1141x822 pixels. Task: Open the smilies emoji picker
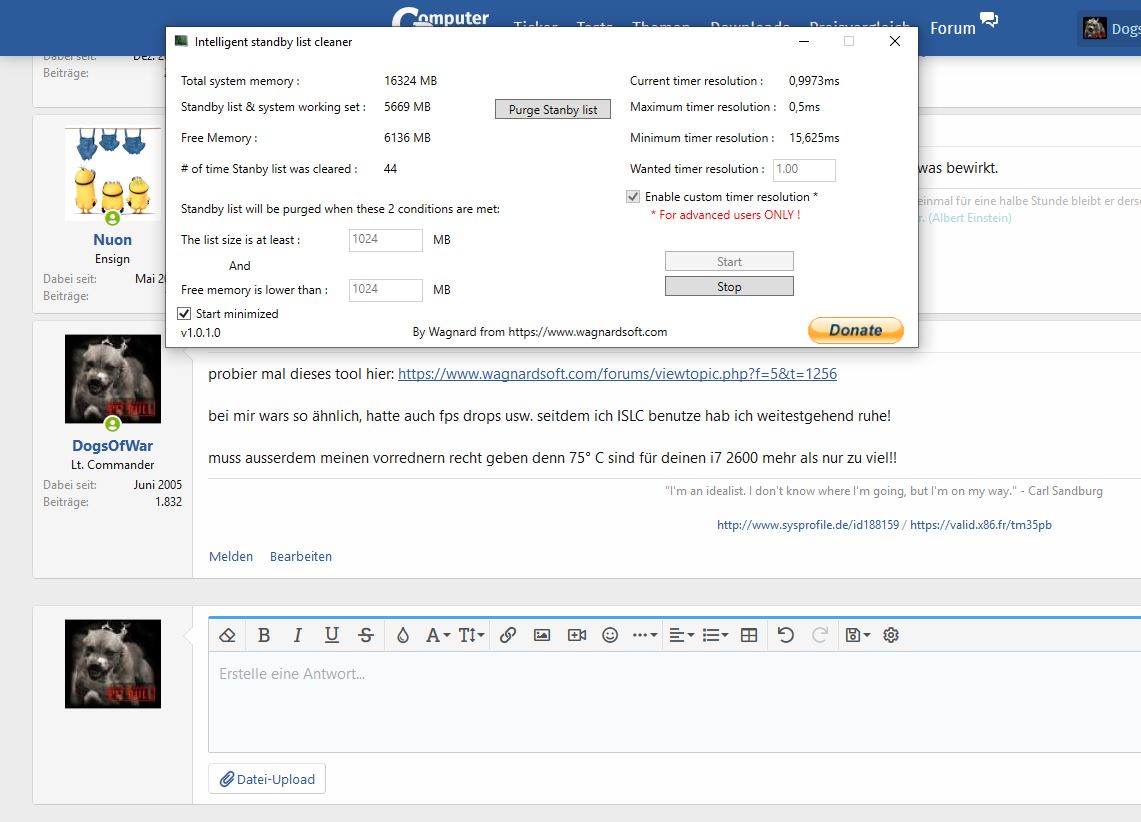611,635
